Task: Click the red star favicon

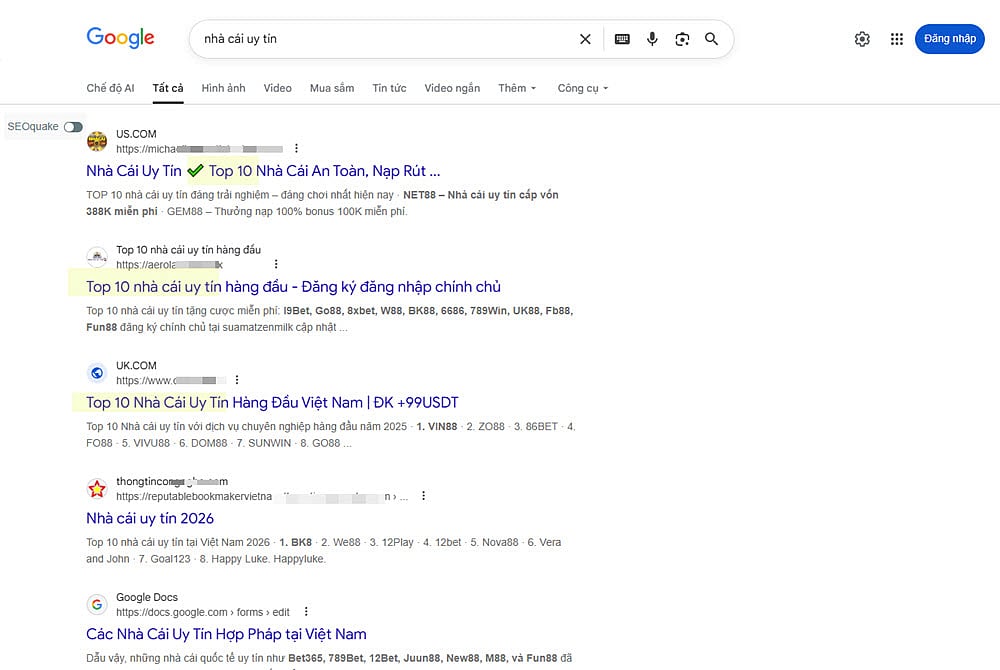Action: [x=97, y=489]
